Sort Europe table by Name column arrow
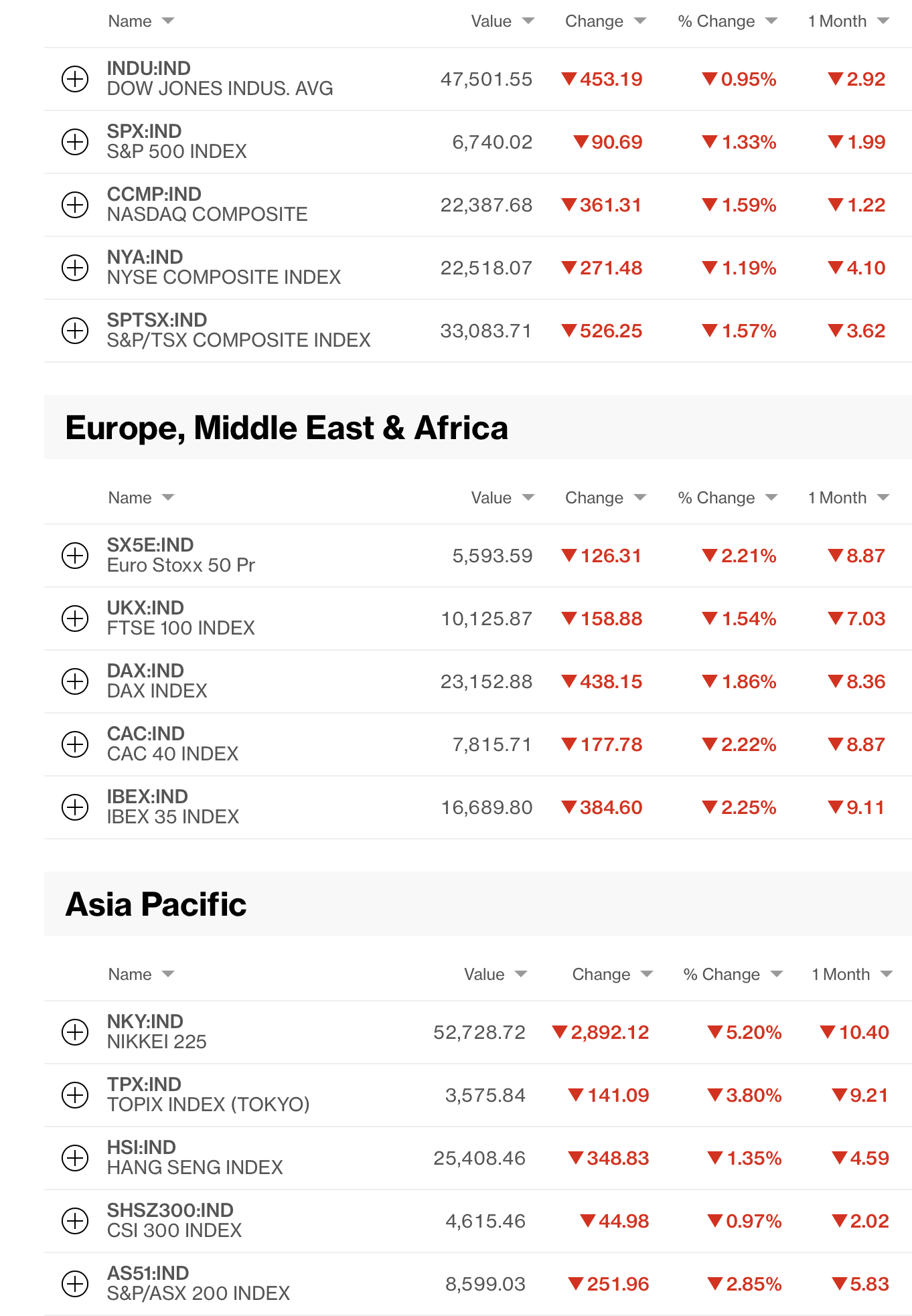 tap(168, 497)
